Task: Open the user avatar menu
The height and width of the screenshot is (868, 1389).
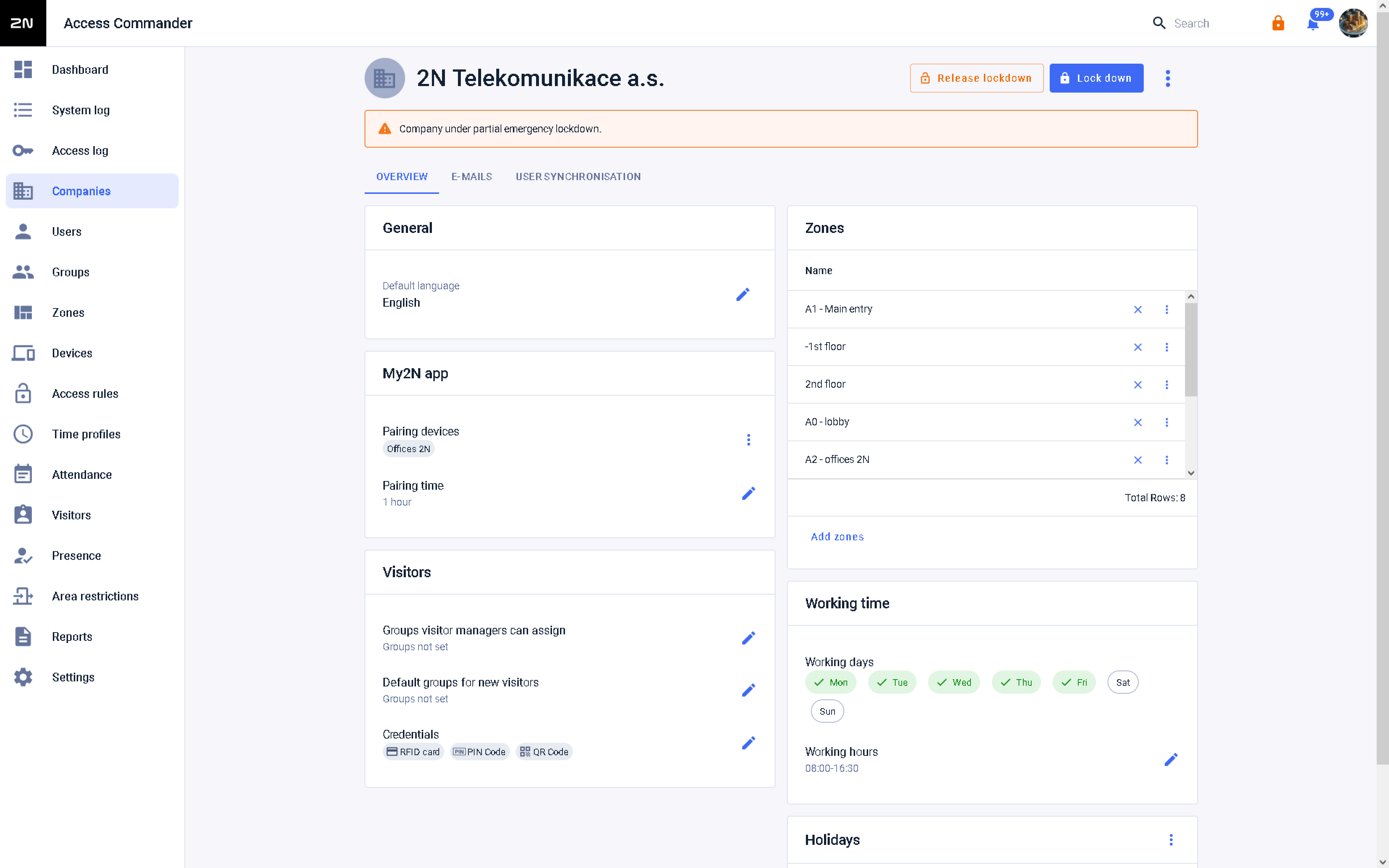Action: [1353, 23]
